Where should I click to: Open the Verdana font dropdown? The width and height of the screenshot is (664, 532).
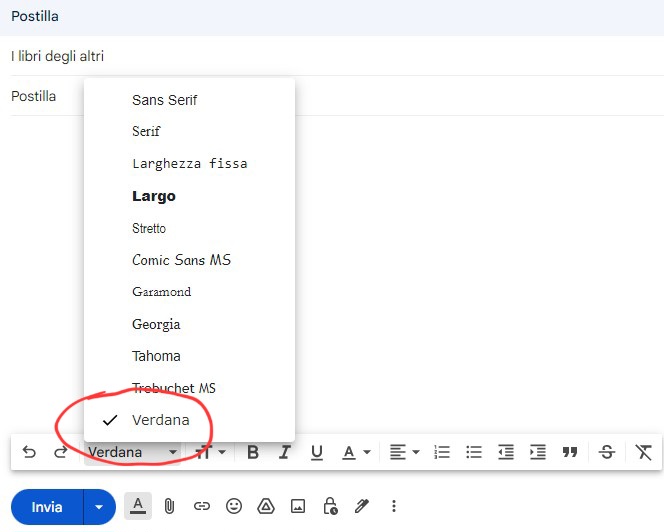click(x=132, y=453)
